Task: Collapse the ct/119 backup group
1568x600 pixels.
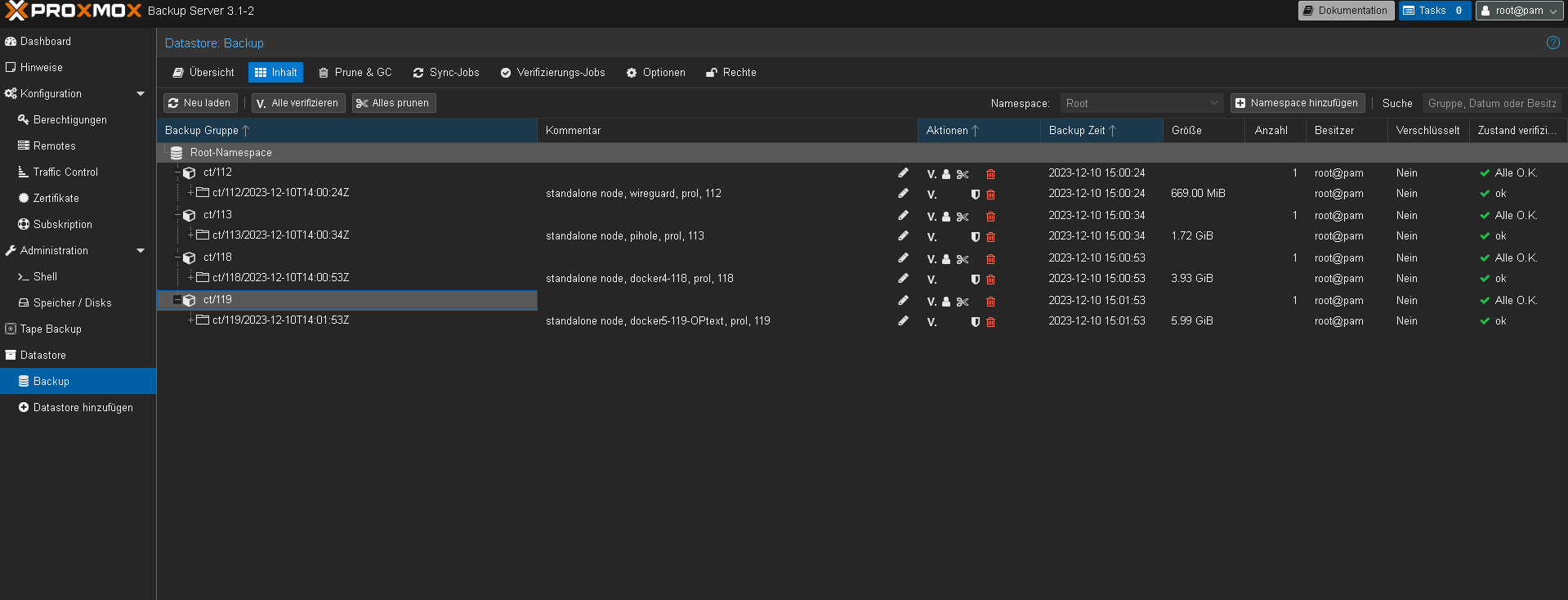Action: 177,300
